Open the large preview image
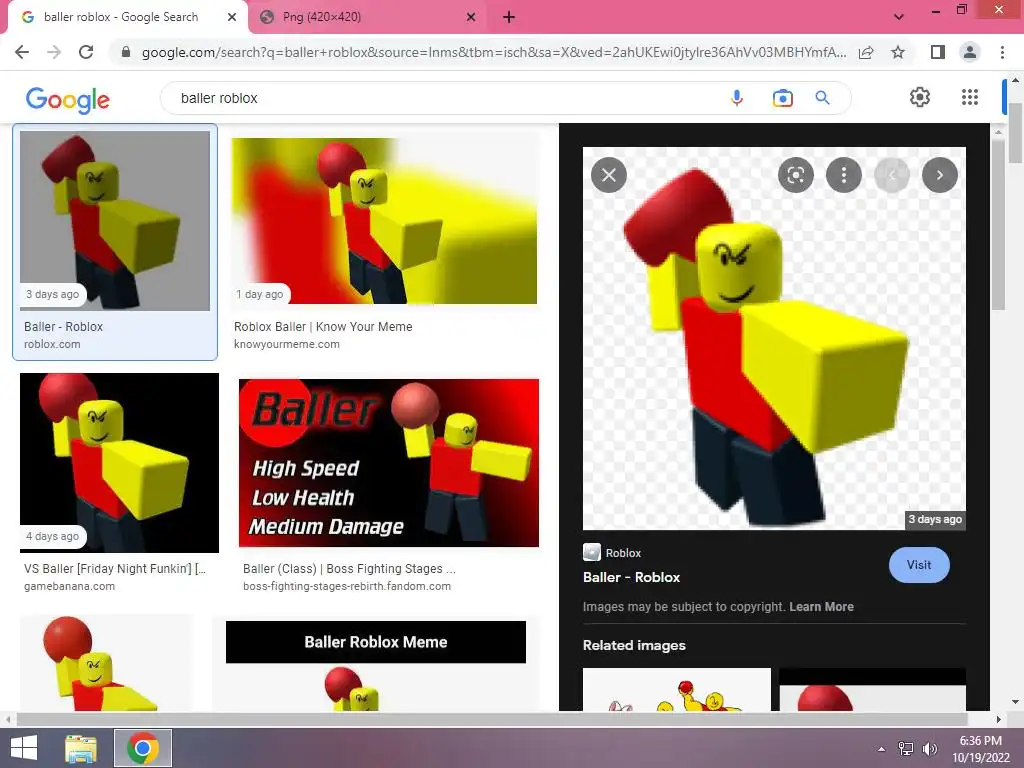Screen dimensions: 1024x768 pyautogui.click(x=774, y=338)
